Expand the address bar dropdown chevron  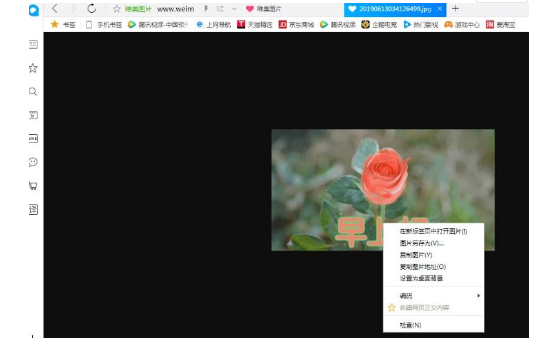click(x=234, y=9)
